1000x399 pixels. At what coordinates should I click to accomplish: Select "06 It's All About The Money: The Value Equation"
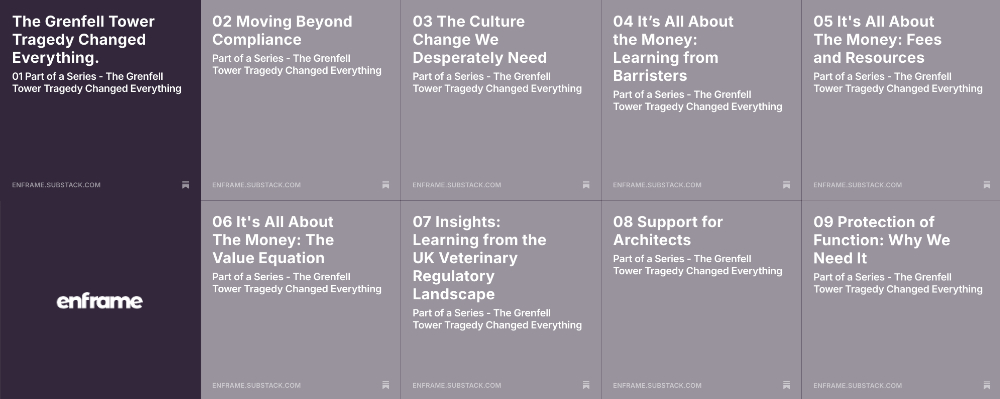point(273,240)
